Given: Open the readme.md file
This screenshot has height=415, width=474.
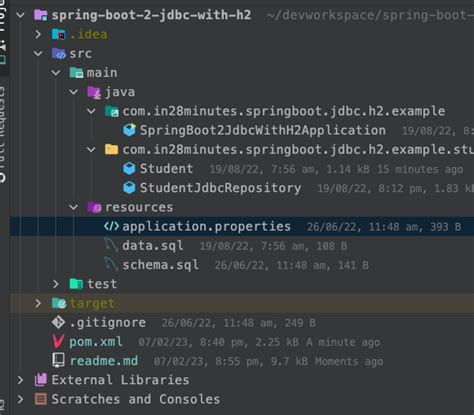Looking at the screenshot, I should click(x=104, y=361).
